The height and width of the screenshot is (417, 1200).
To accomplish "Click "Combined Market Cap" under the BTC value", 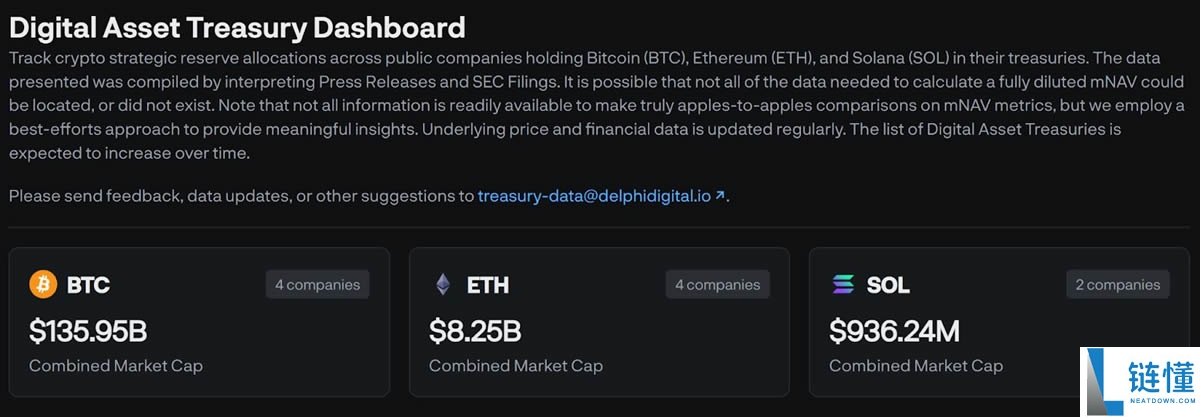I will (116, 366).
